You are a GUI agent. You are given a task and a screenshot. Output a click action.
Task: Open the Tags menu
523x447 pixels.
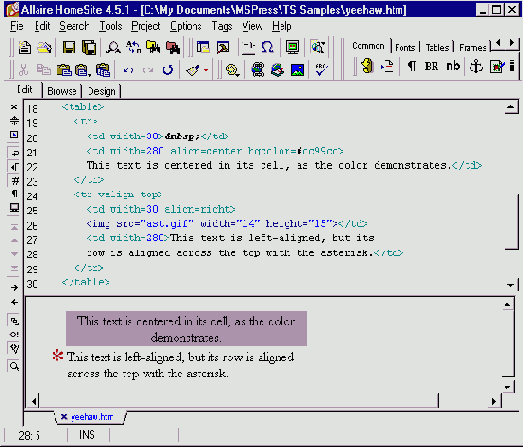(x=222, y=26)
